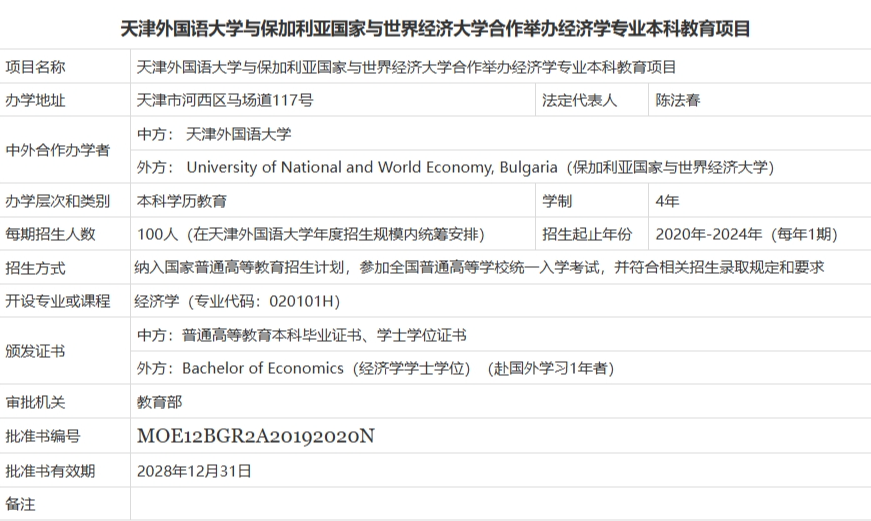
Task: Select the 法定代表人 label cell
Action: (592, 100)
